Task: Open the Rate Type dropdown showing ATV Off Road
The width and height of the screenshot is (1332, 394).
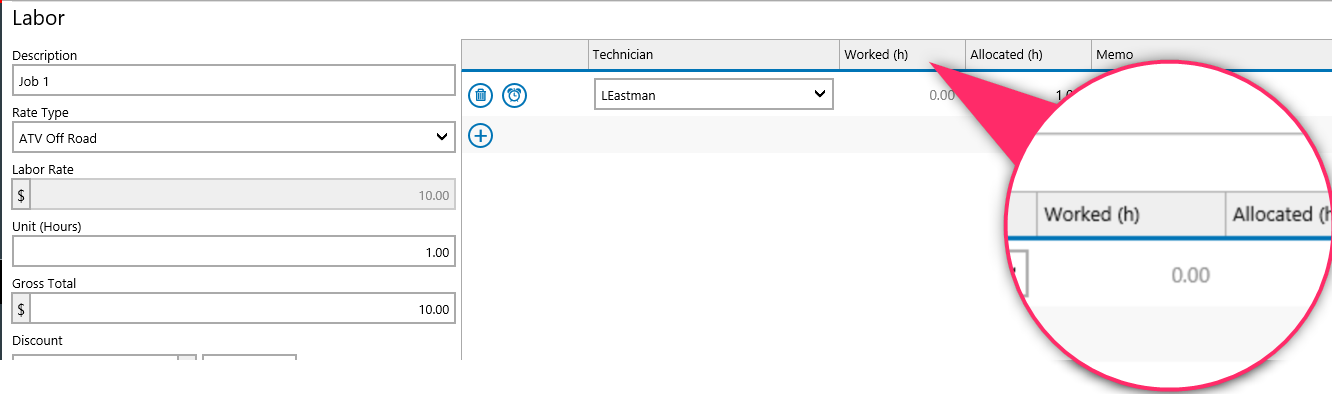Action: pos(234,138)
